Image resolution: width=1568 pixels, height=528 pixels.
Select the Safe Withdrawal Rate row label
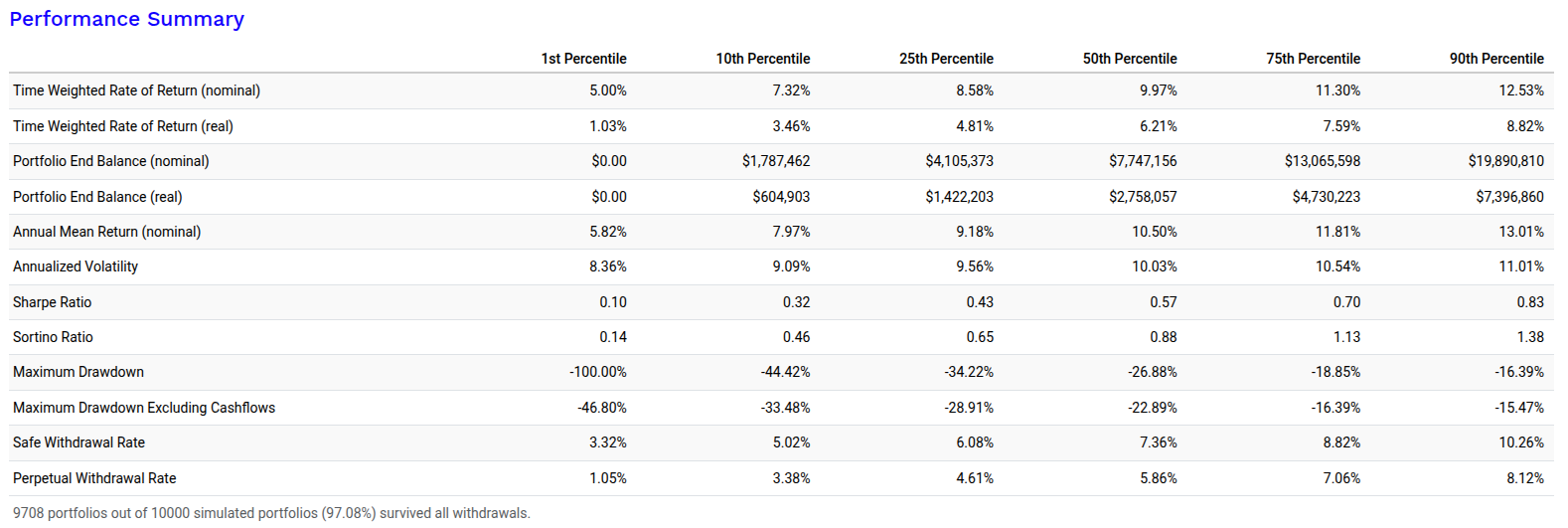click(x=78, y=442)
